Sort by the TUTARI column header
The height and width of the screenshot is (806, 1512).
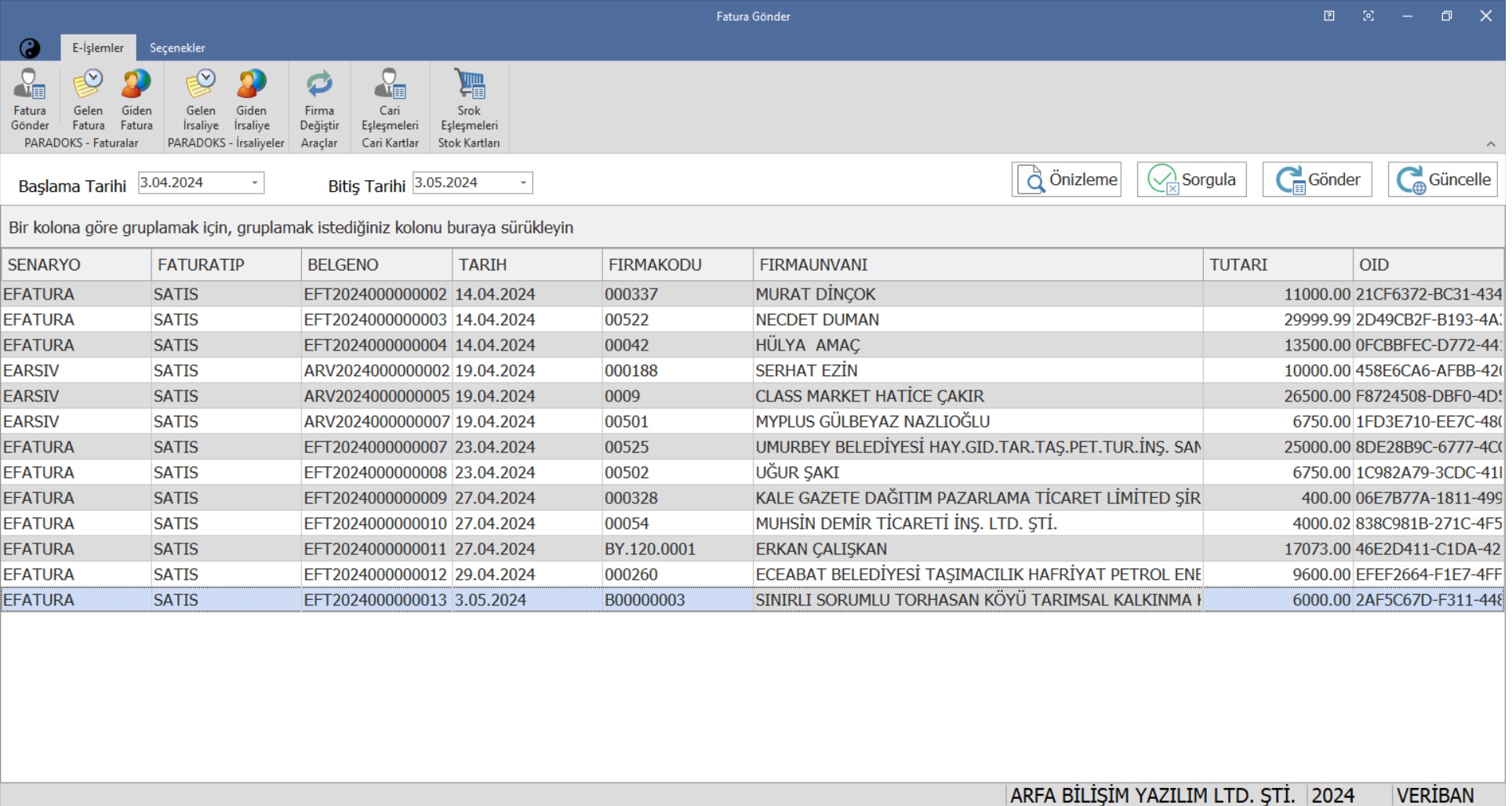(x=1278, y=265)
